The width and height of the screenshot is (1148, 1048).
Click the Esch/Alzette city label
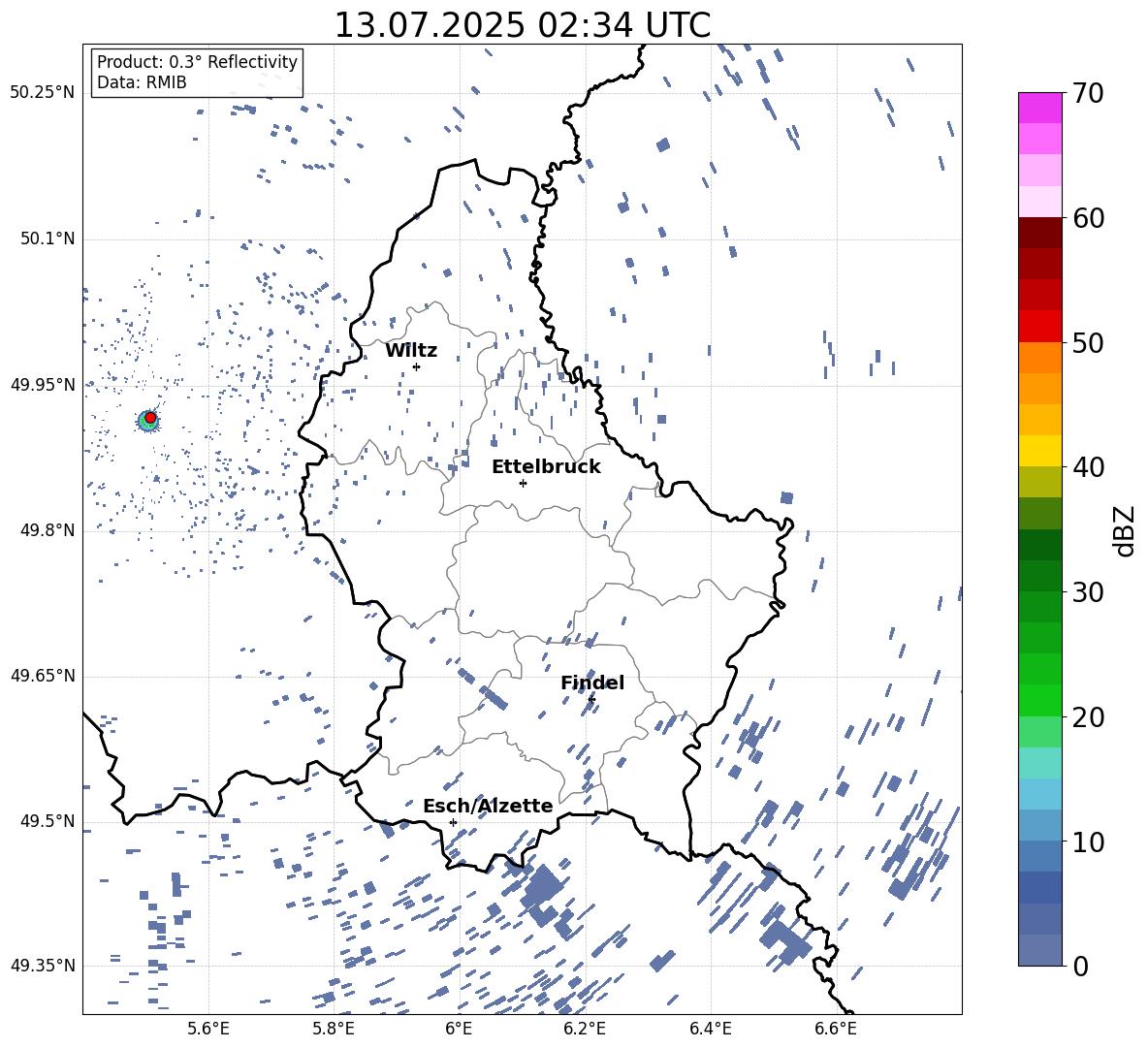tap(488, 806)
